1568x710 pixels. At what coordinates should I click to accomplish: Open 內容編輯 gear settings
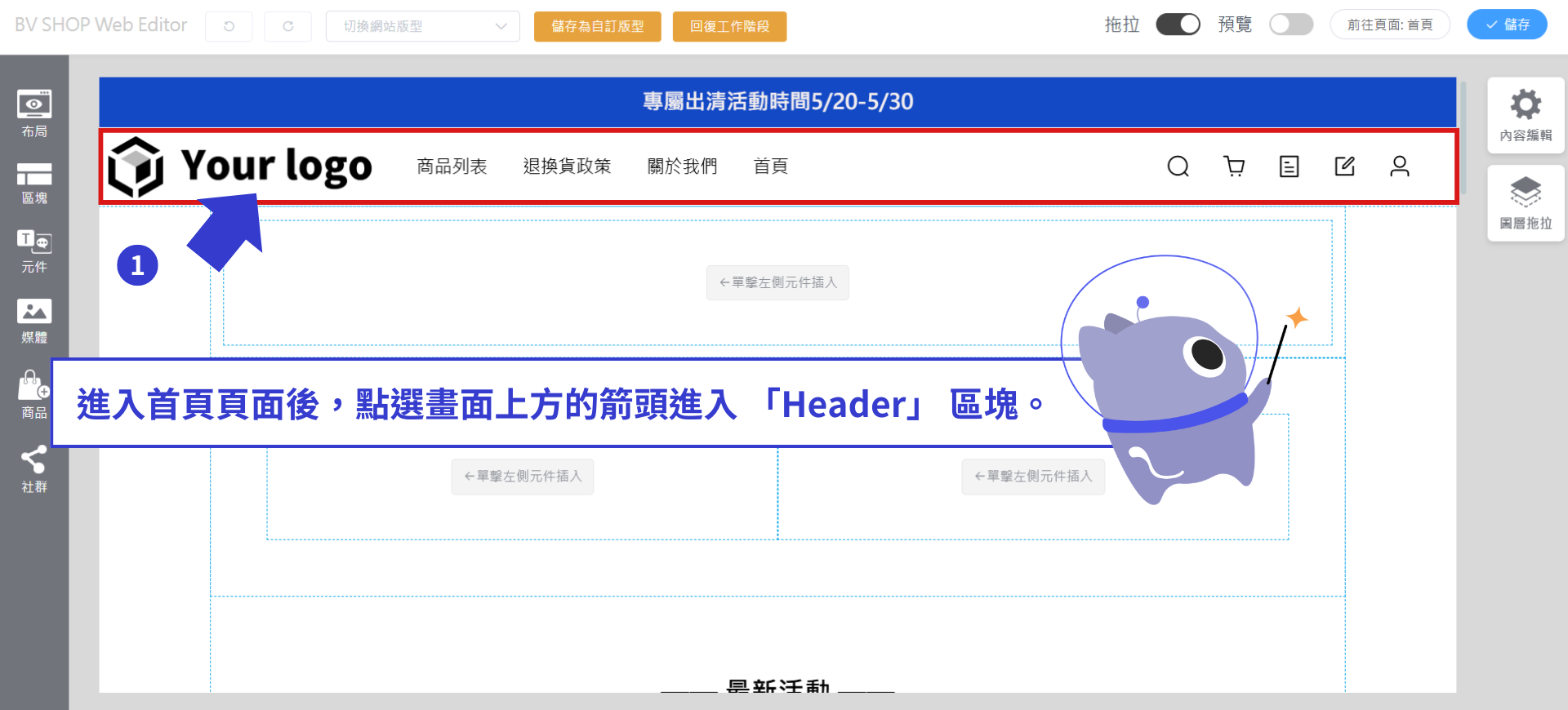pos(1526,115)
